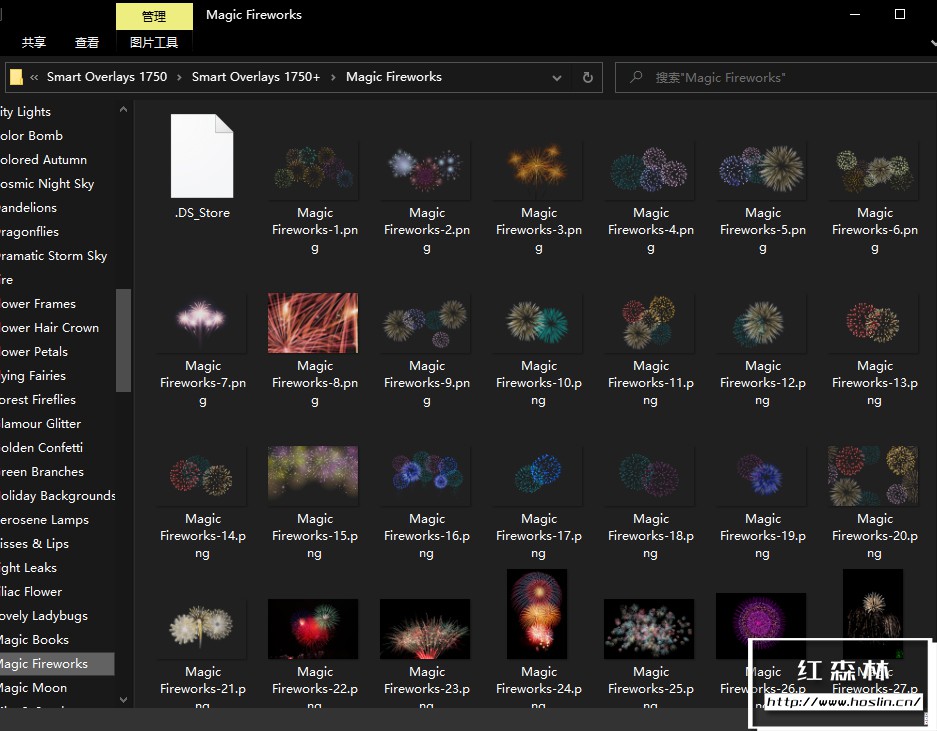This screenshot has width=937, height=731.
Task: Select Magic Fireworks-11.png thumbnail
Action: tap(650, 323)
